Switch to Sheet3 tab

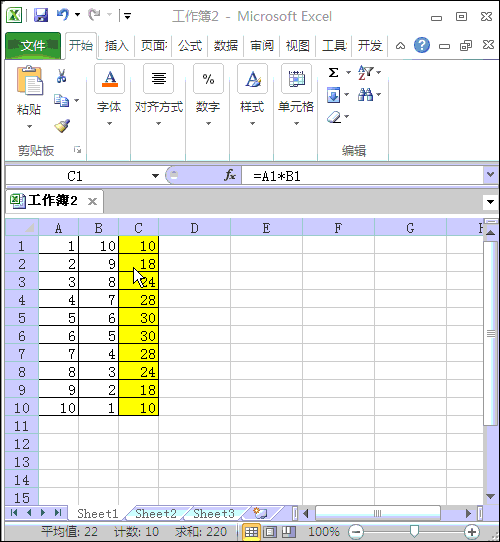(214, 514)
